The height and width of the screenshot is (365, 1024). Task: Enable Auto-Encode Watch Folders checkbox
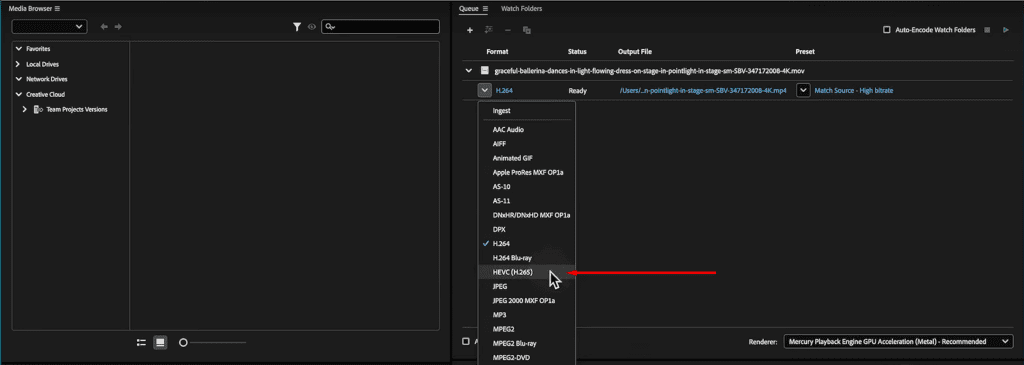point(886,30)
